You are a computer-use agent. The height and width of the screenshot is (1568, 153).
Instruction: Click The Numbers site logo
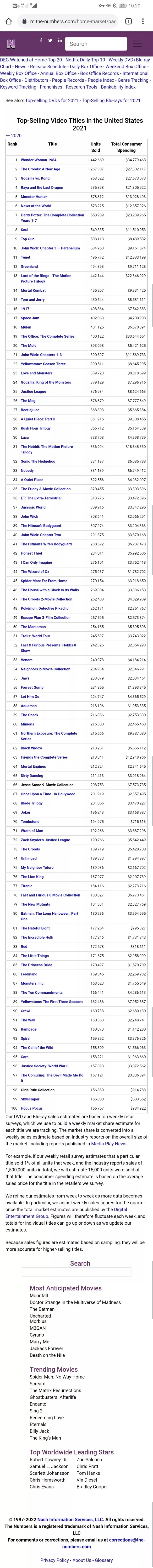coord(11,44)
